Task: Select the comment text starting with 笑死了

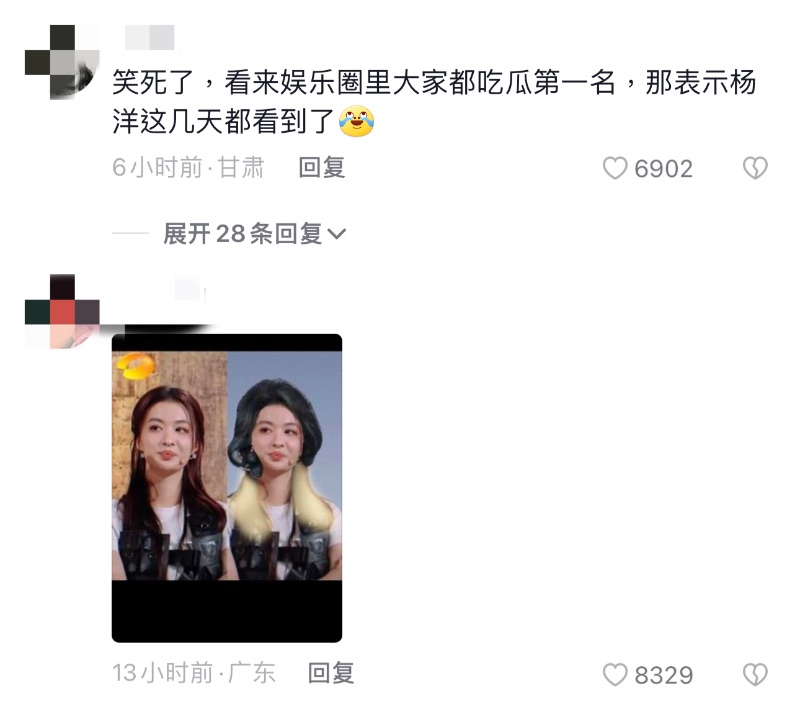Action: click(x=434, y=102)
